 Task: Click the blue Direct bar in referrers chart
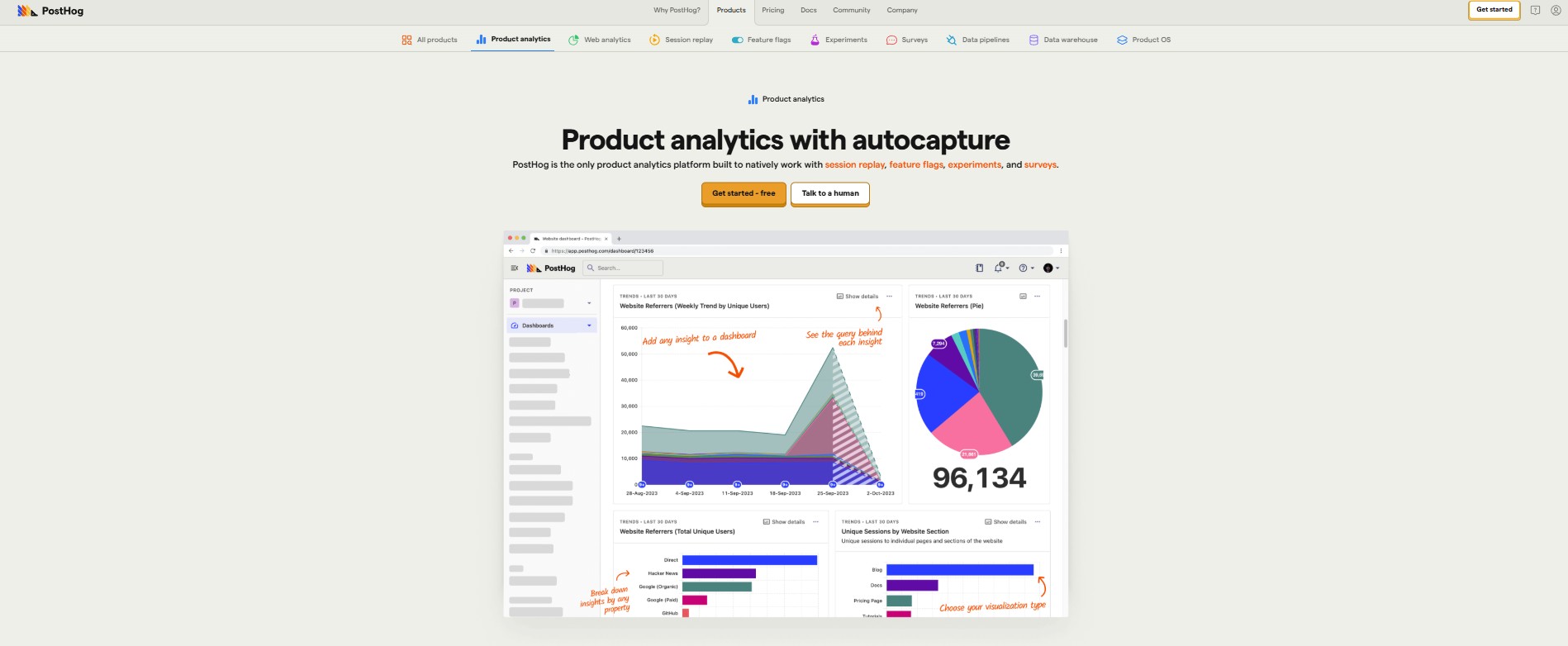749,560
